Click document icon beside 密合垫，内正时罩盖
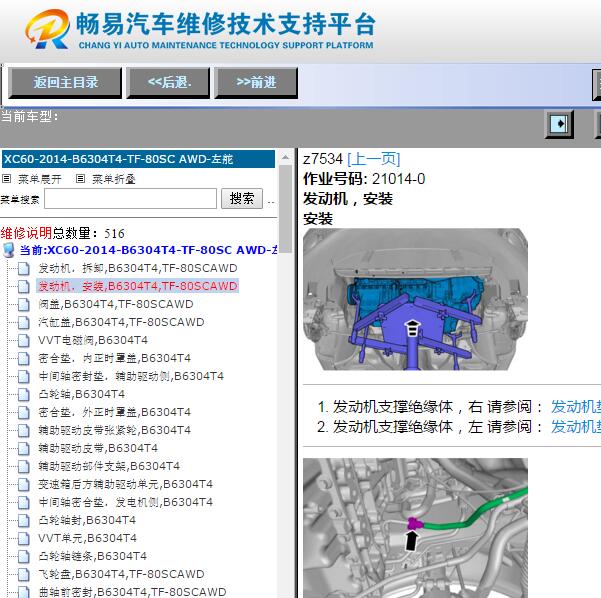This screenshot has width=601, height=598. 24,359
